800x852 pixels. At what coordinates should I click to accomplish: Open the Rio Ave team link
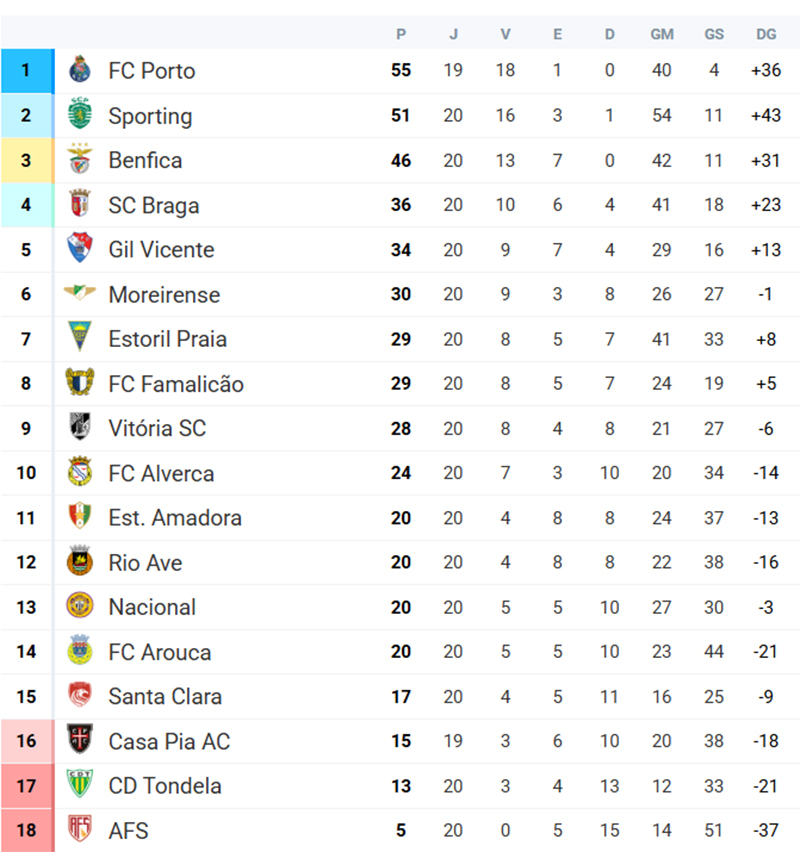[145, 562]
